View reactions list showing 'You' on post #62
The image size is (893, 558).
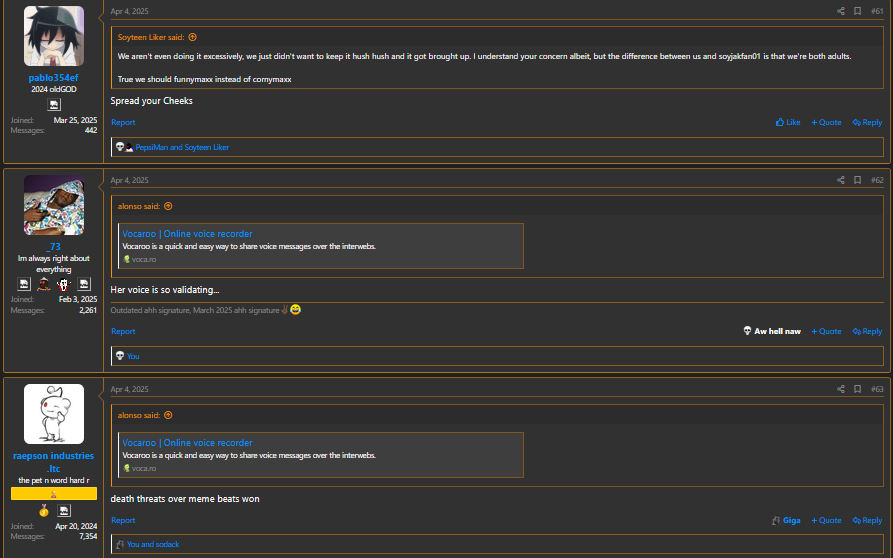click(133, 356)
